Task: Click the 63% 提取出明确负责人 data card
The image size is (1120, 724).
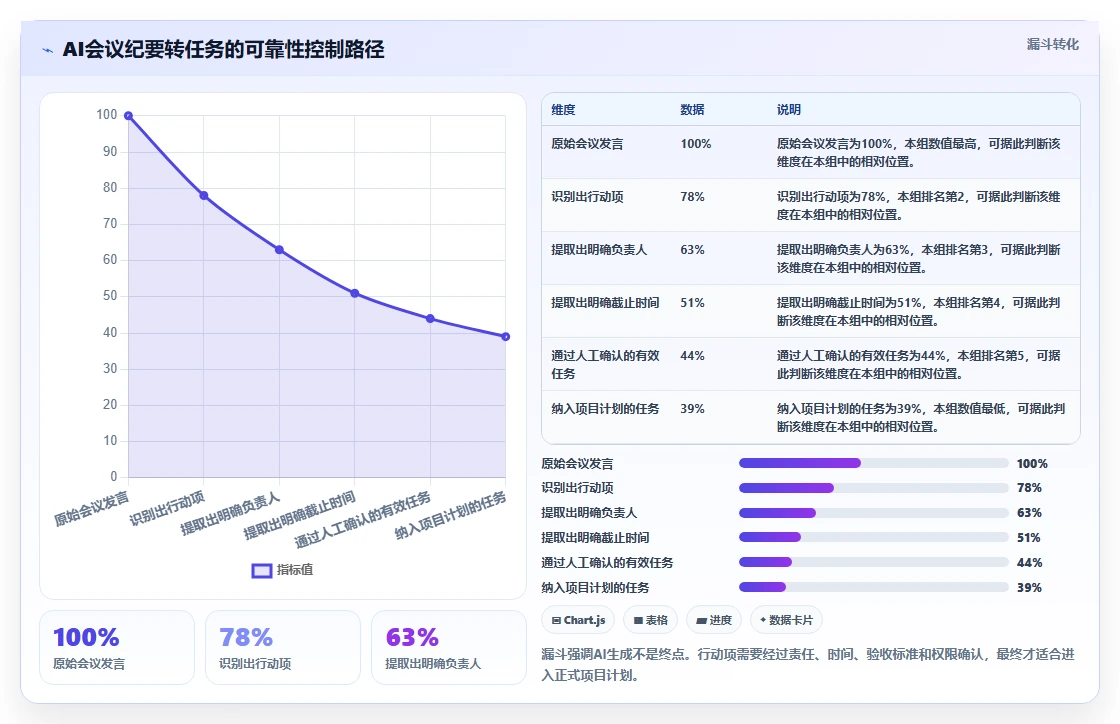Action: 449,648
